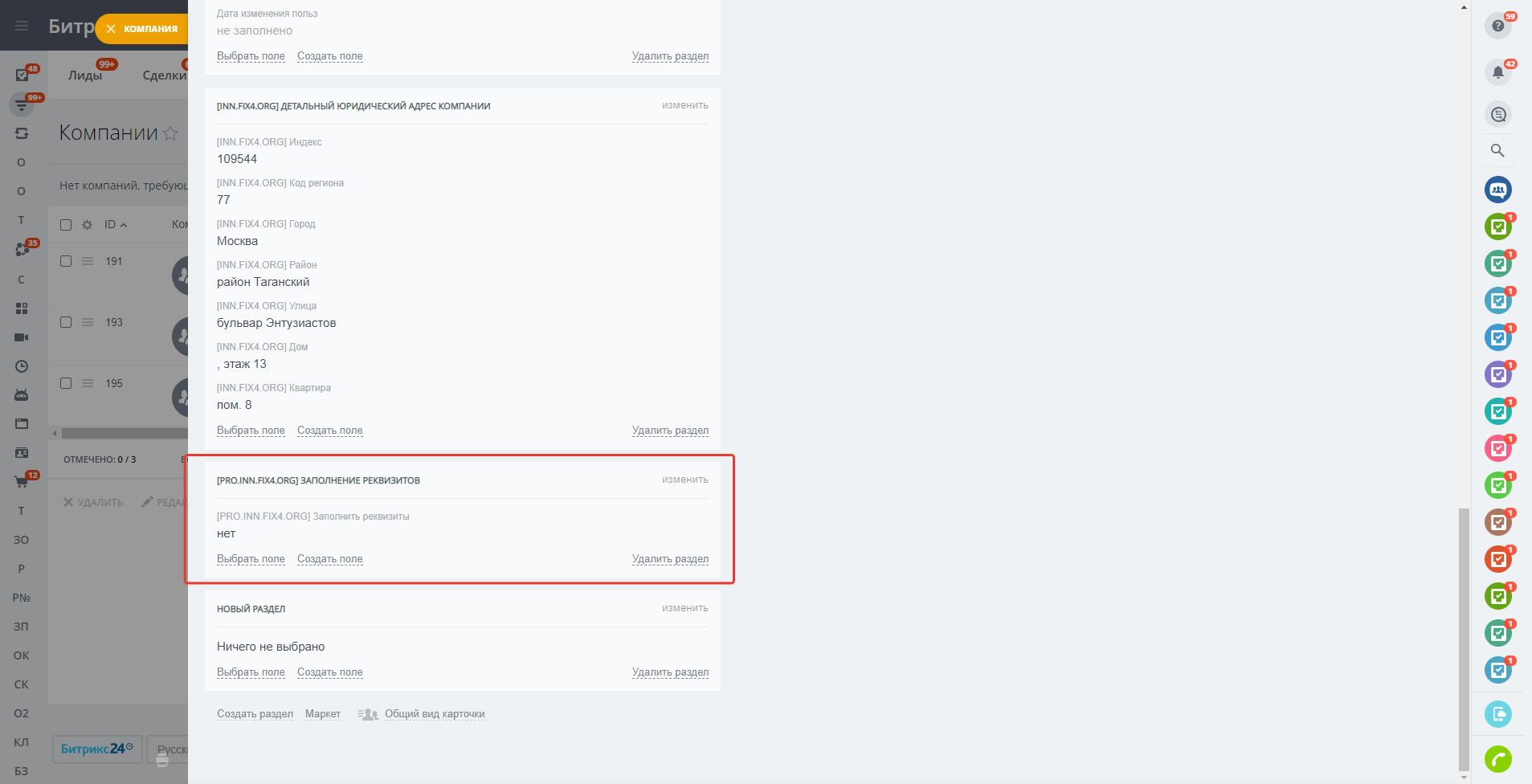
Task: Open the ОК item in left sidebar
Action: (22, 655)
